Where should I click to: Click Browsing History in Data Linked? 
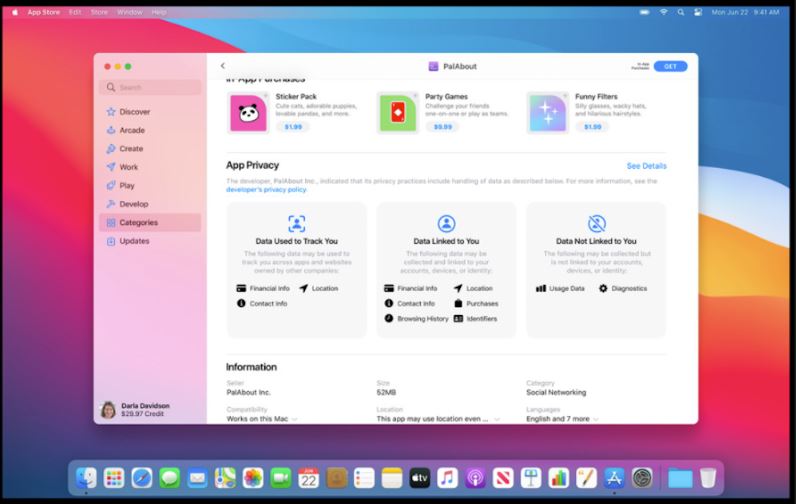416,319
